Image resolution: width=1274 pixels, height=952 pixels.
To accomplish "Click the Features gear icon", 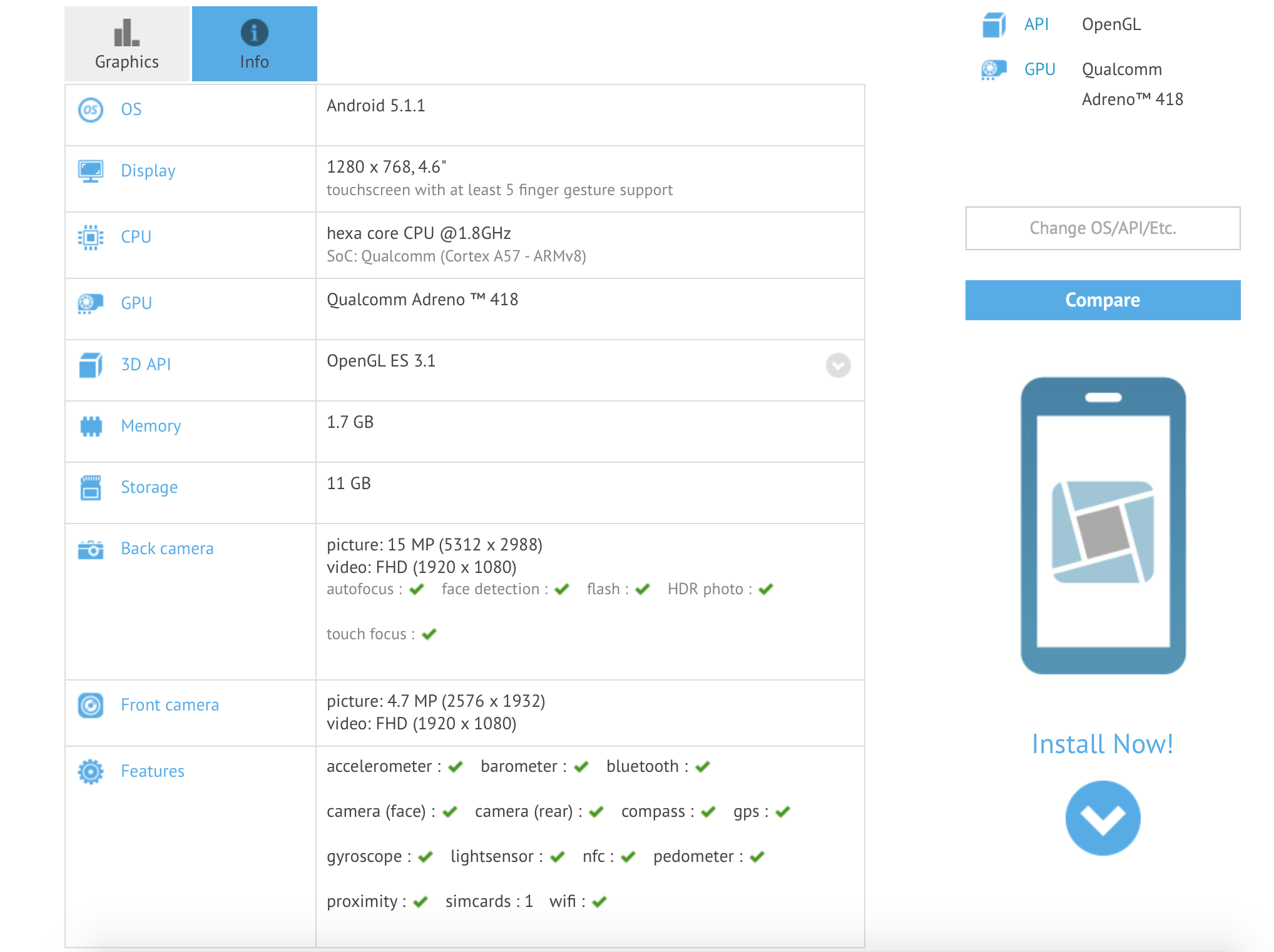I will [91, 772].
